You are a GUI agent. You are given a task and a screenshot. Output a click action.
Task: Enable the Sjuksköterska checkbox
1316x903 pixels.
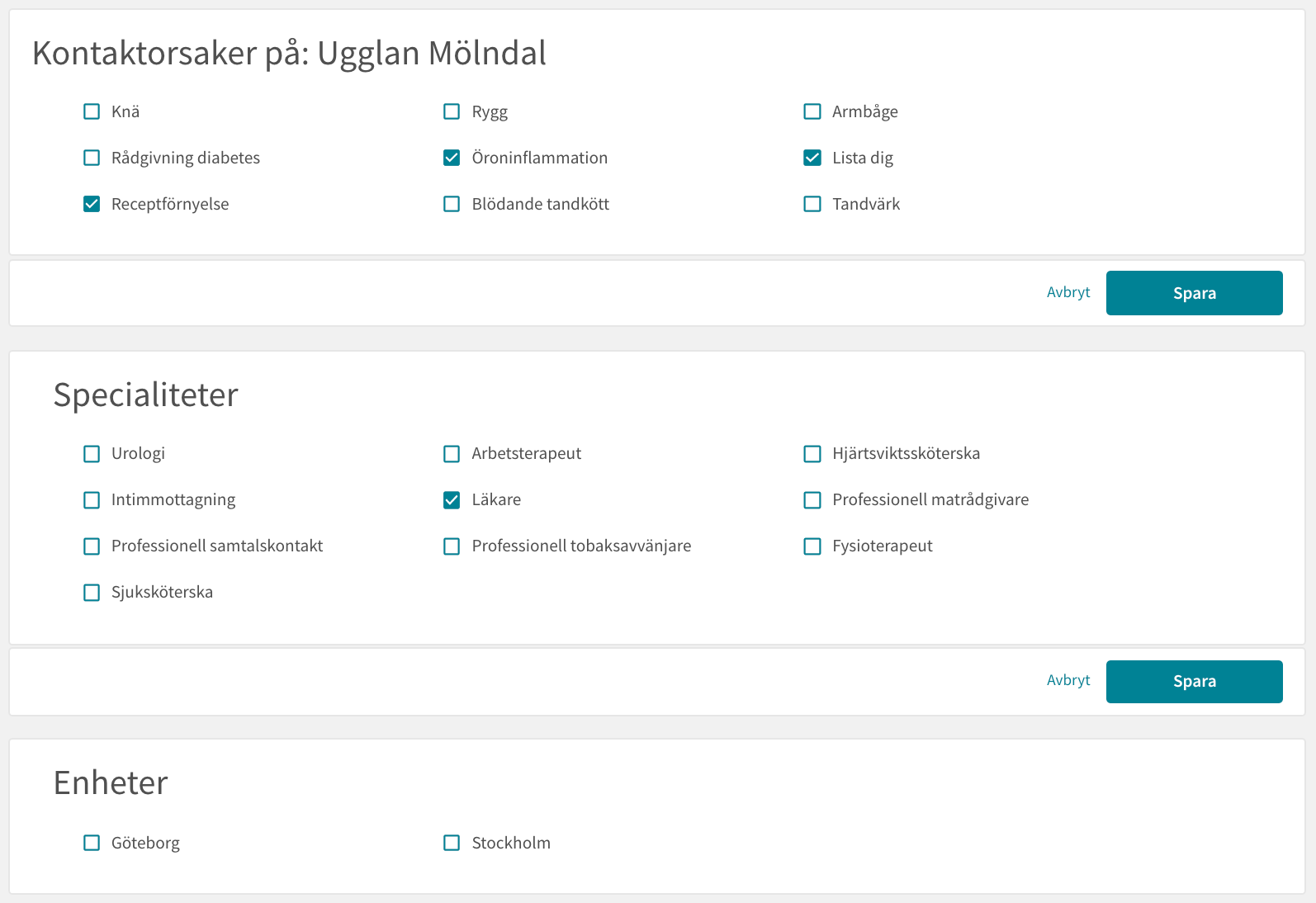point(92,592)
